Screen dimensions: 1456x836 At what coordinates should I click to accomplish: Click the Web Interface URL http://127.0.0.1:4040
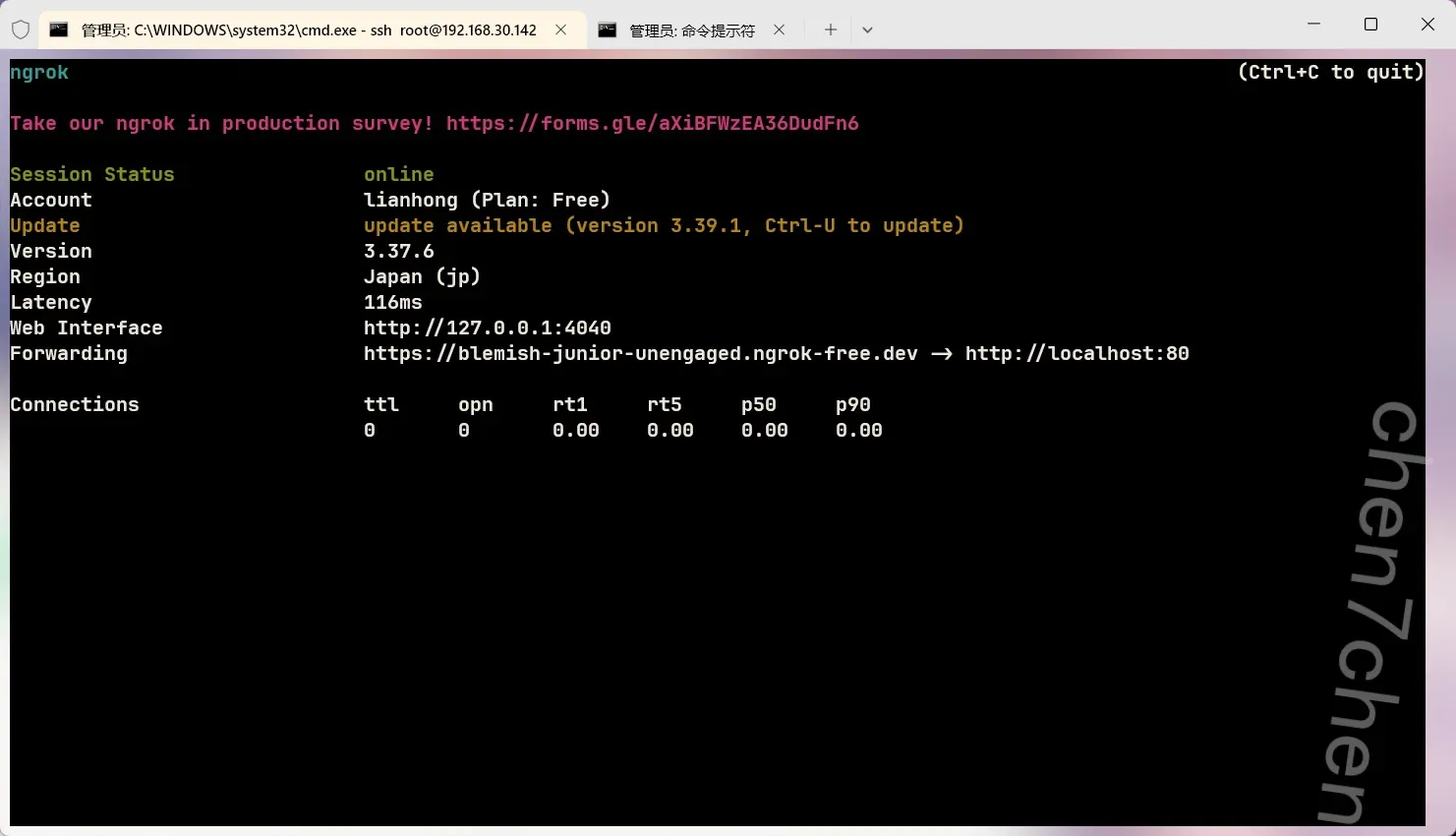pyautogui.click(x=488, y=328)
